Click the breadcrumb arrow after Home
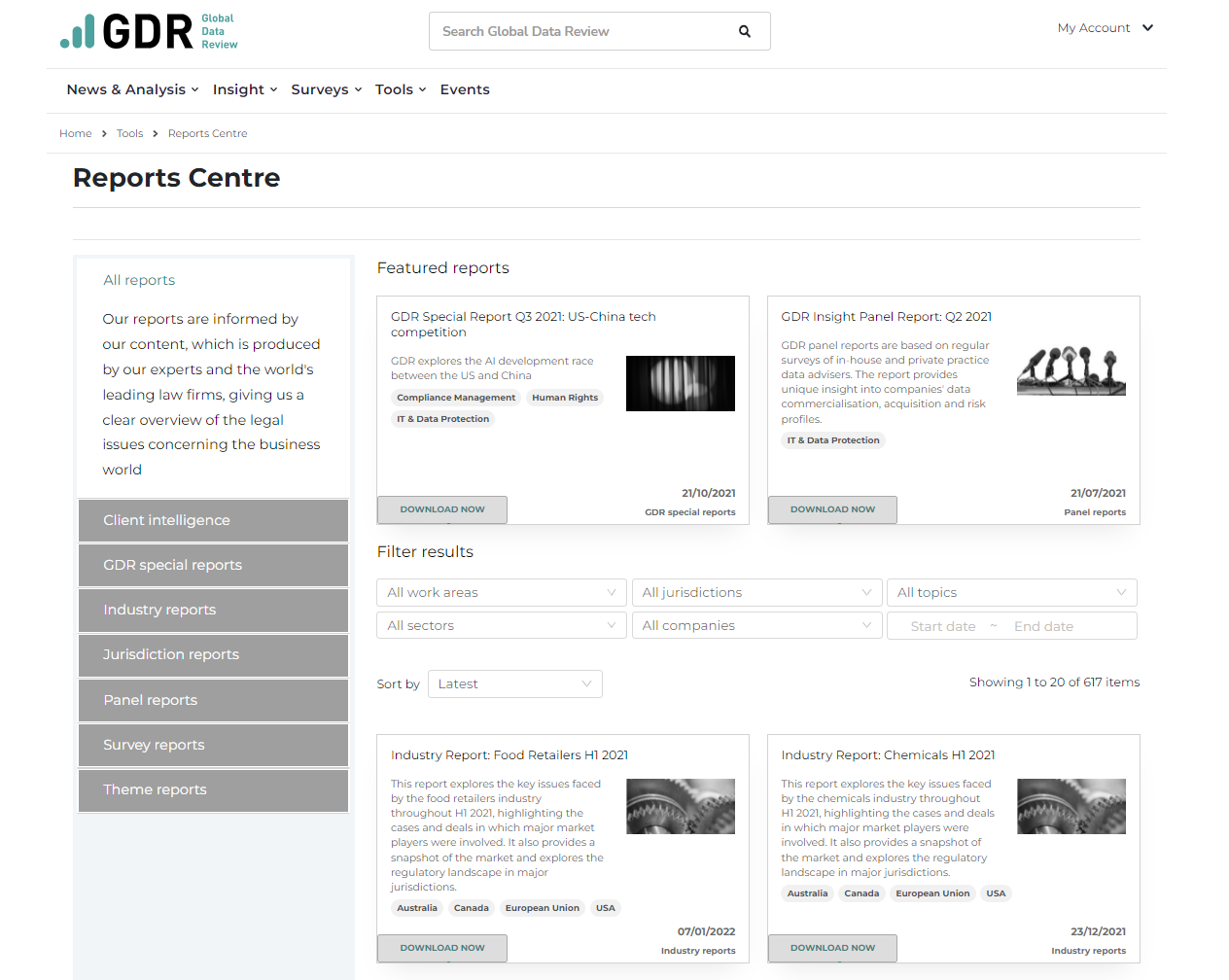Viewport: 1229px width, 980px height. pos(104,134)
